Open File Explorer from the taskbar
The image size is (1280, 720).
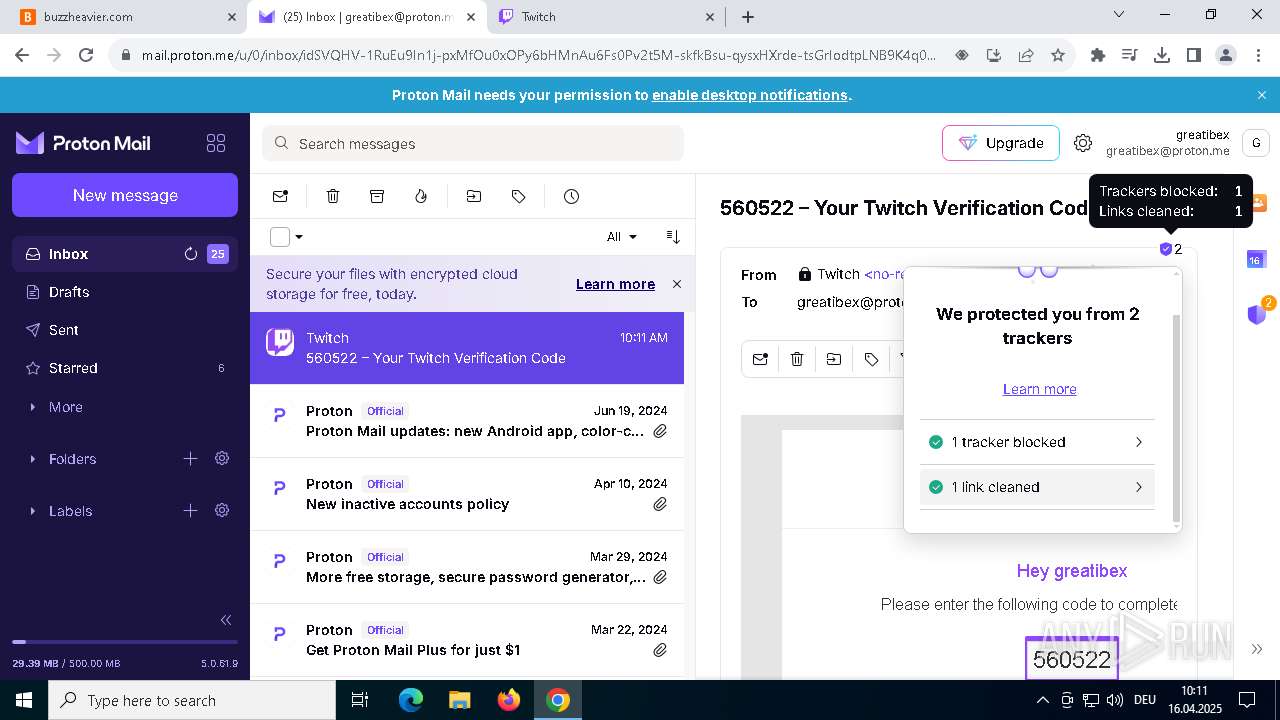[459, 700]
